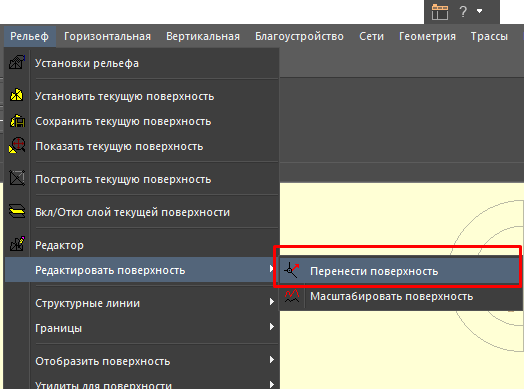Open Редактировать поверхность entry
This screenshot has width=524, height=389.
142,270
